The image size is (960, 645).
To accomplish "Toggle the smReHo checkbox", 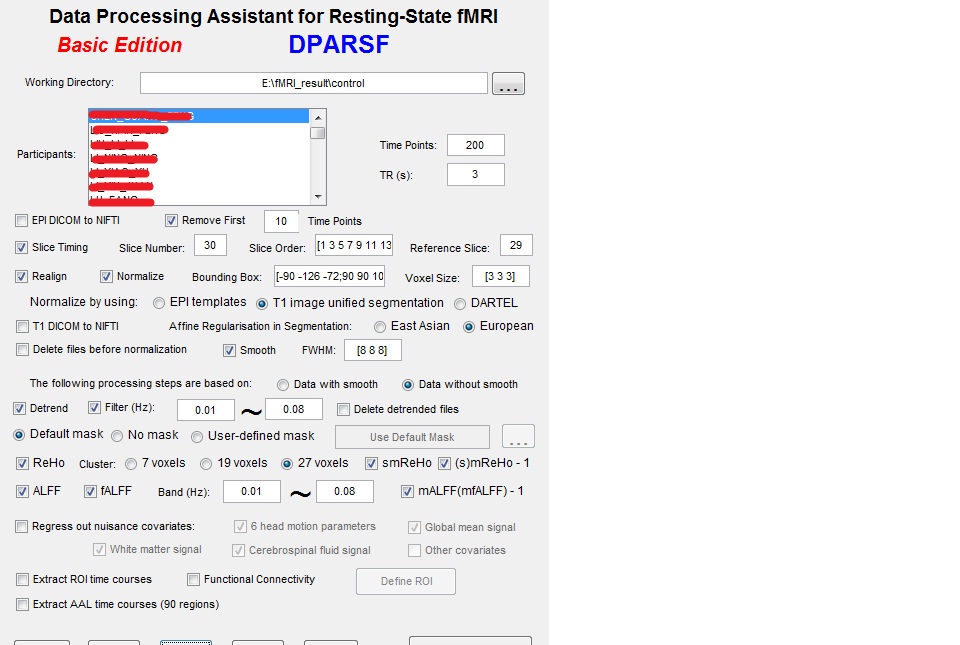I will click(x=372, y=464).
